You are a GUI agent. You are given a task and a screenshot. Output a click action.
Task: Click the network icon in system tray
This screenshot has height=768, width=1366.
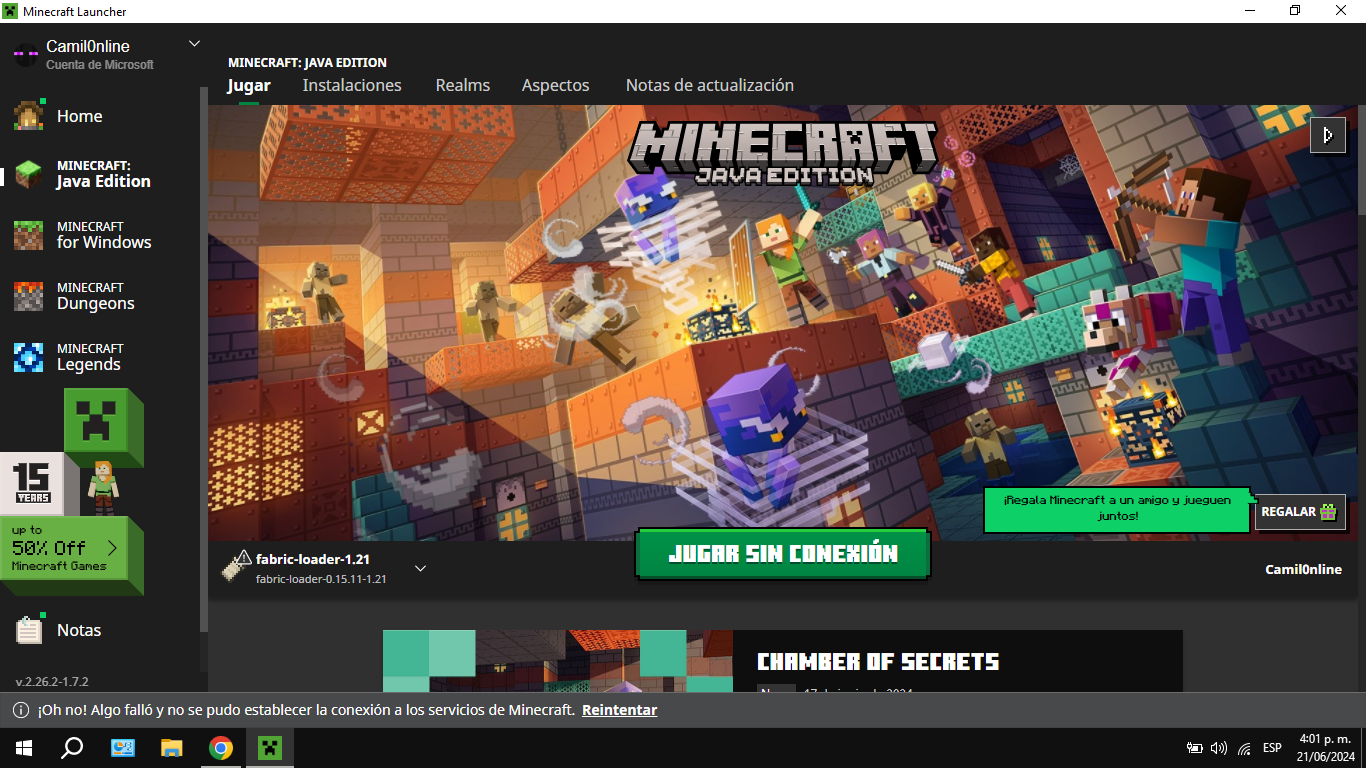[x=1244, y=748]
